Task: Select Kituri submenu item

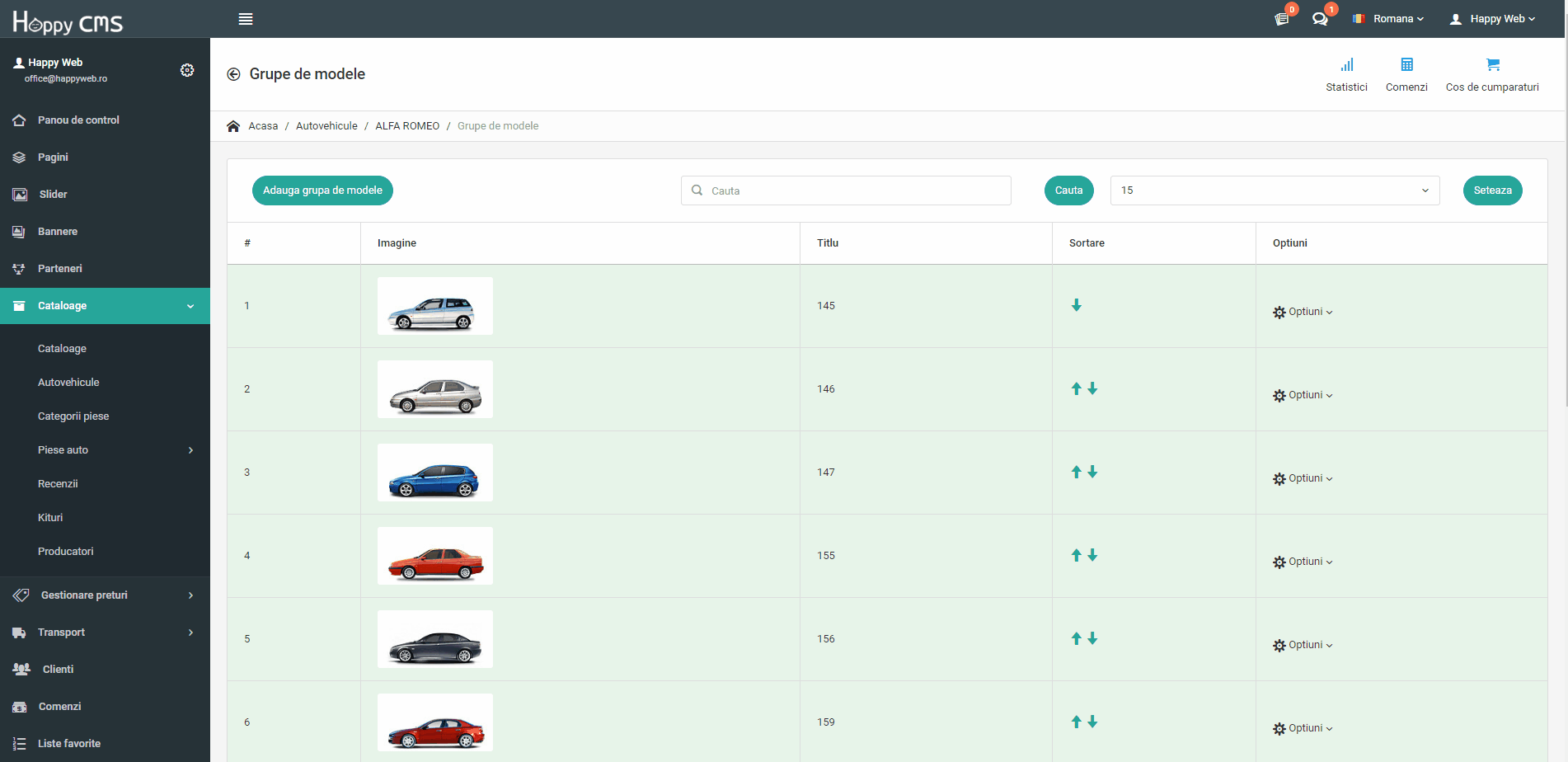Action: pyautogui.click(x=50, y=518)
